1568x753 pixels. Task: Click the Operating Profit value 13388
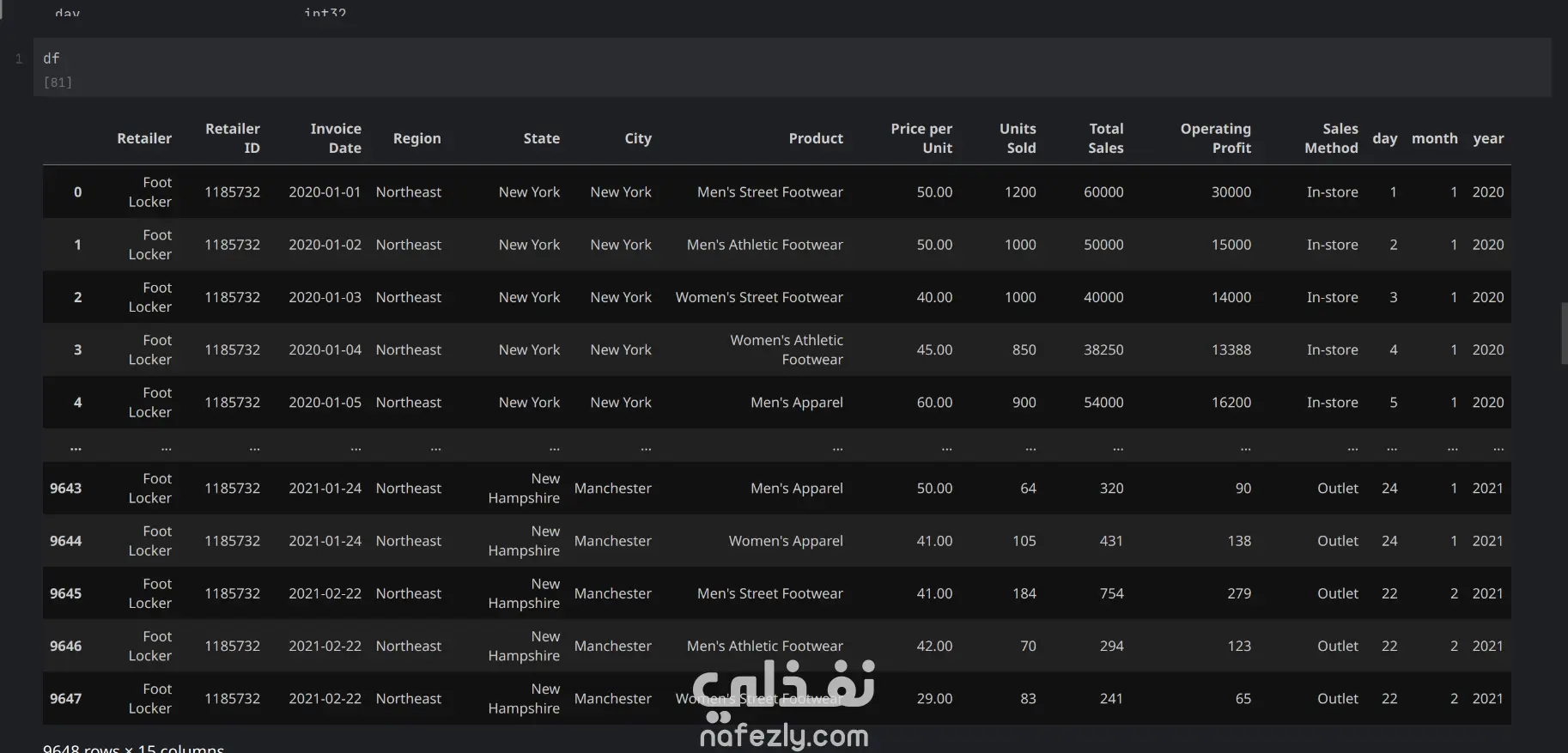(x=1231, y=349)
